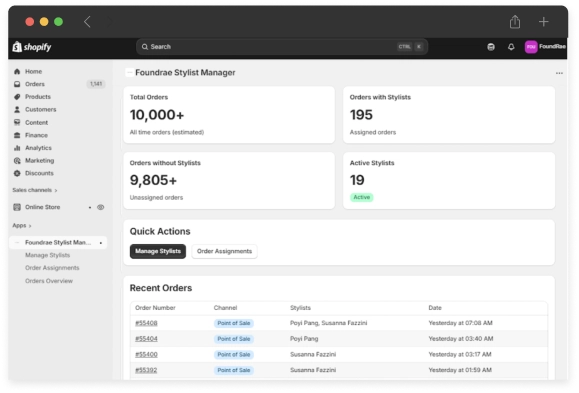
Task: Click the Order Assignments button in Quick Actions
Action: click(x=224, y=252)
